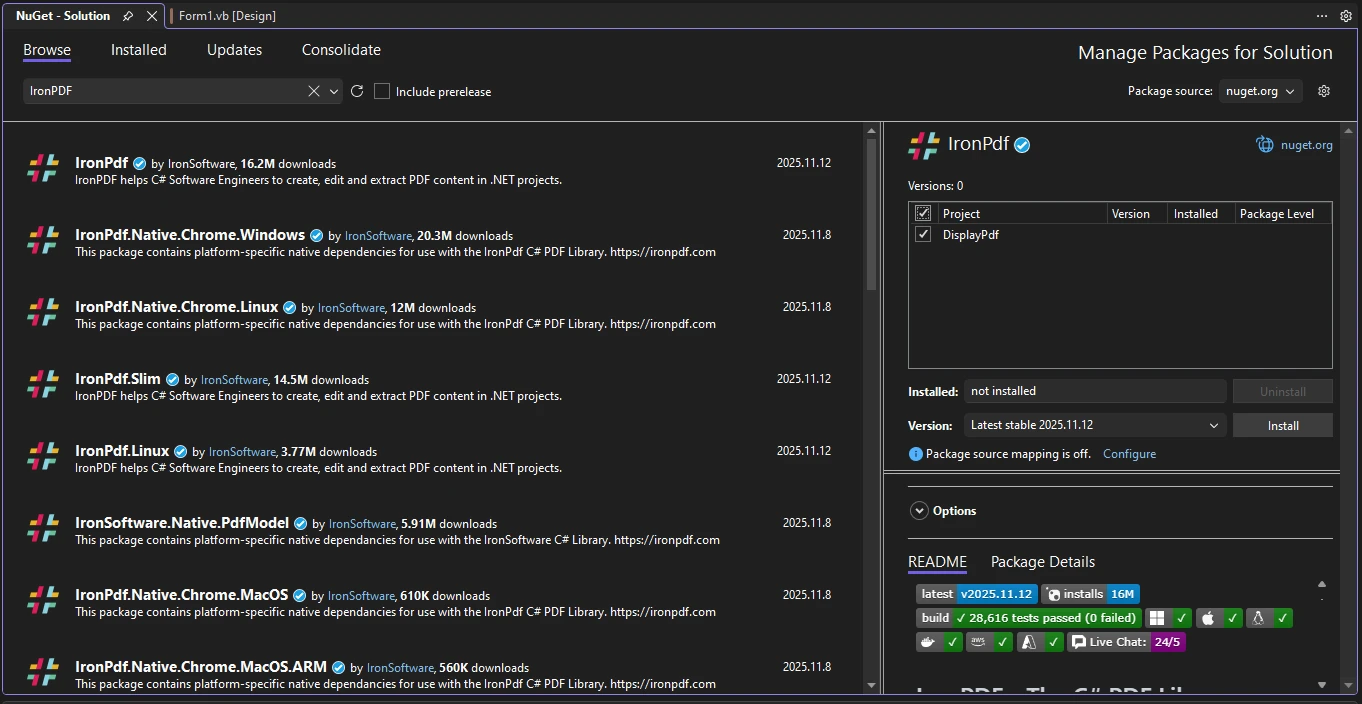Open NuGet package source settings gear icon
1362x704 pixels.
click(1324, 91)
